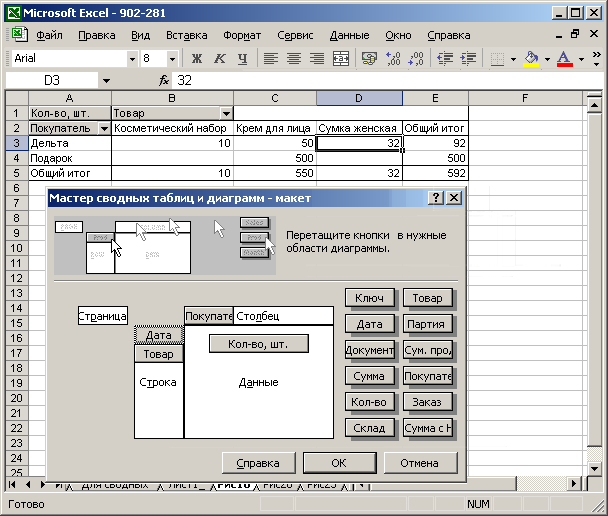This screenshot has width=608, height=516.
Task: Click the toolbar options chevron
Action: (x=597, y=59)
